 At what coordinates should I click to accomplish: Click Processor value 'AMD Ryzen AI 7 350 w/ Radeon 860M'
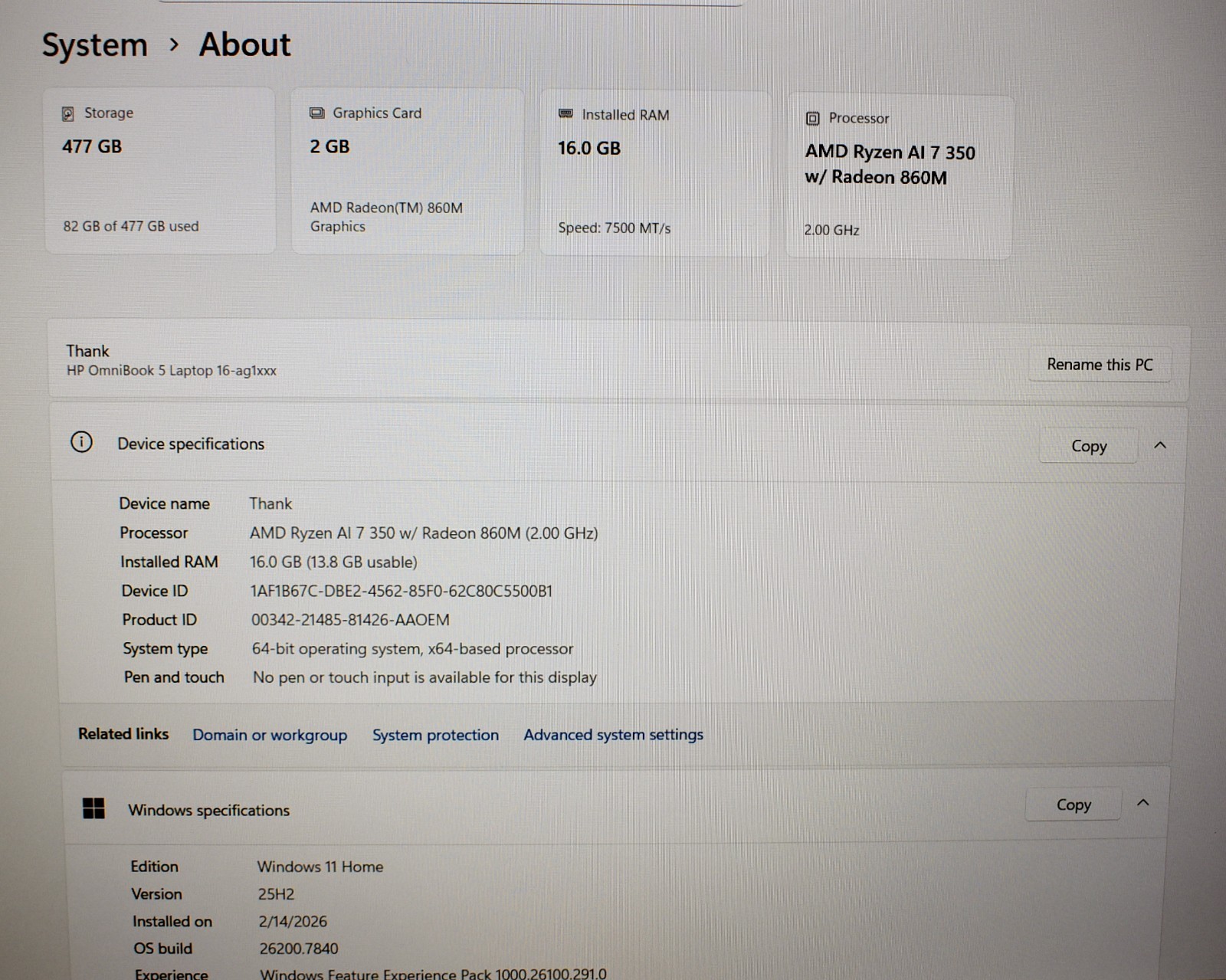click(424, 533)
